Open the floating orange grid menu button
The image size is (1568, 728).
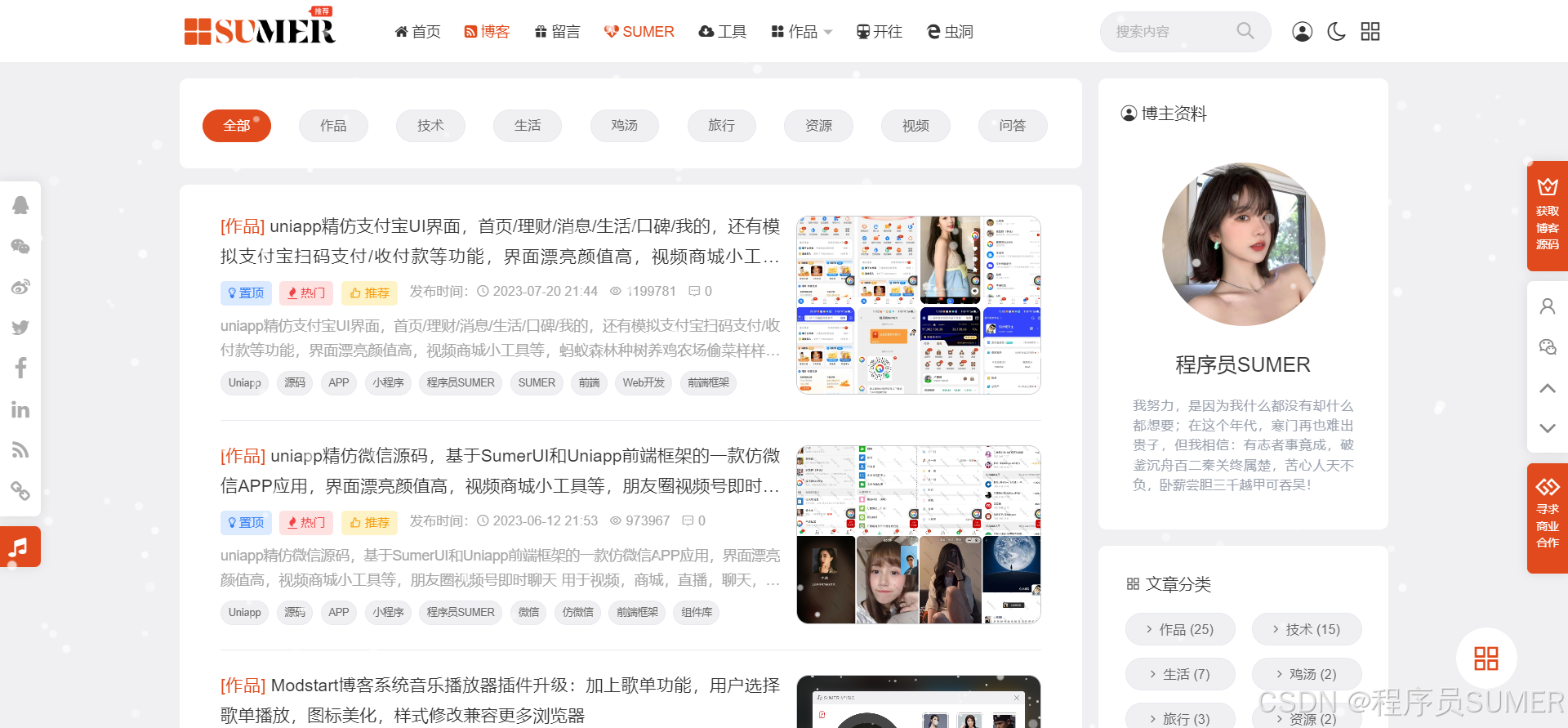point(1486,658)
